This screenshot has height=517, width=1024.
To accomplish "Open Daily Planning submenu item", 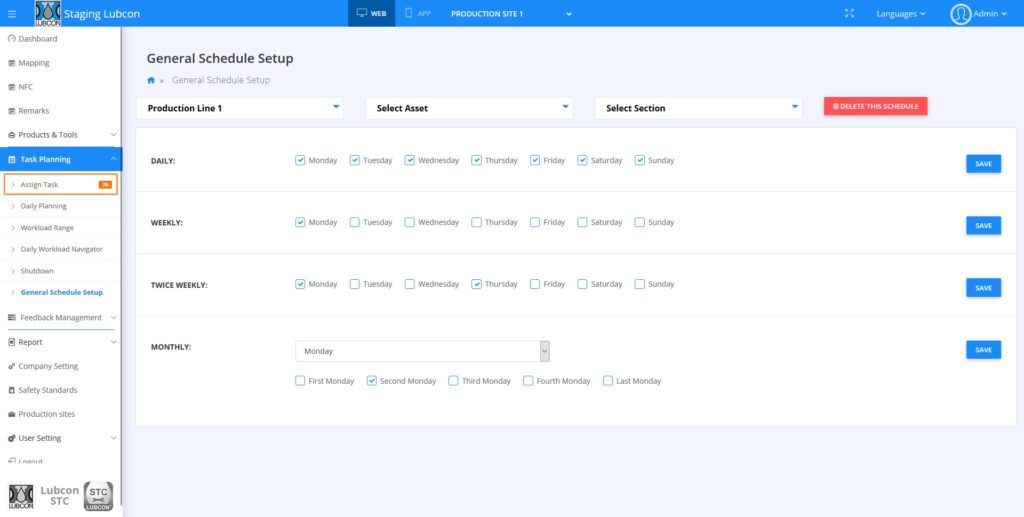I will [43, 206].
